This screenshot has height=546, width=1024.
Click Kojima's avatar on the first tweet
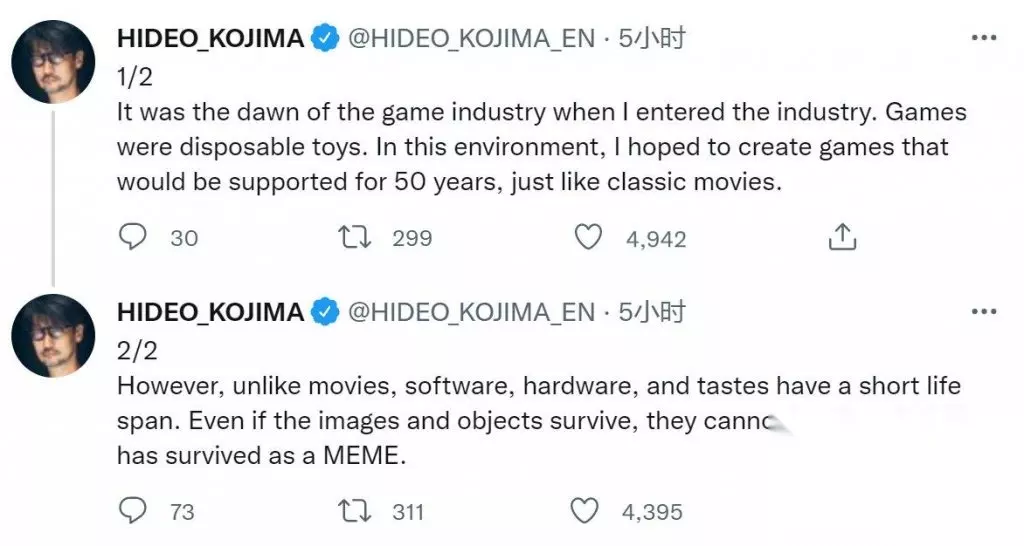click(53, 60)
